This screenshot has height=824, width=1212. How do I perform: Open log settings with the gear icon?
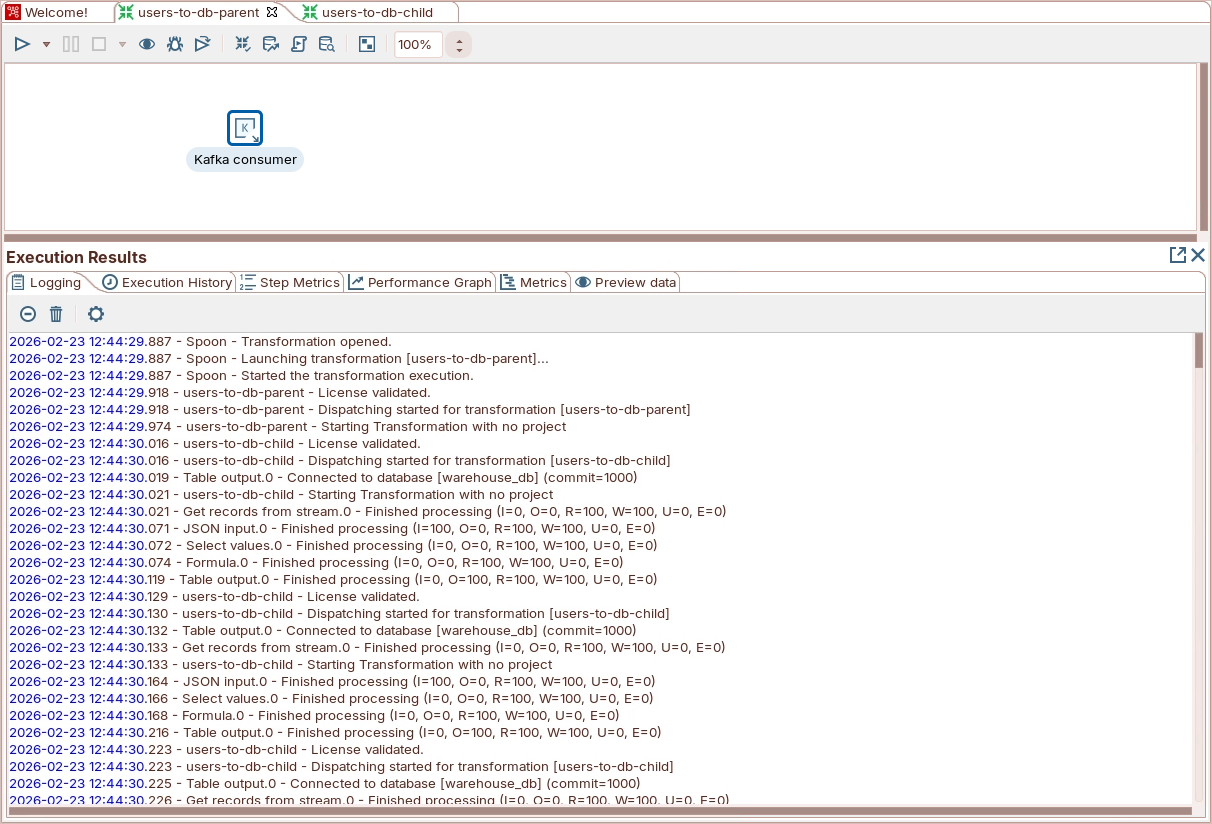pos(96,314)
